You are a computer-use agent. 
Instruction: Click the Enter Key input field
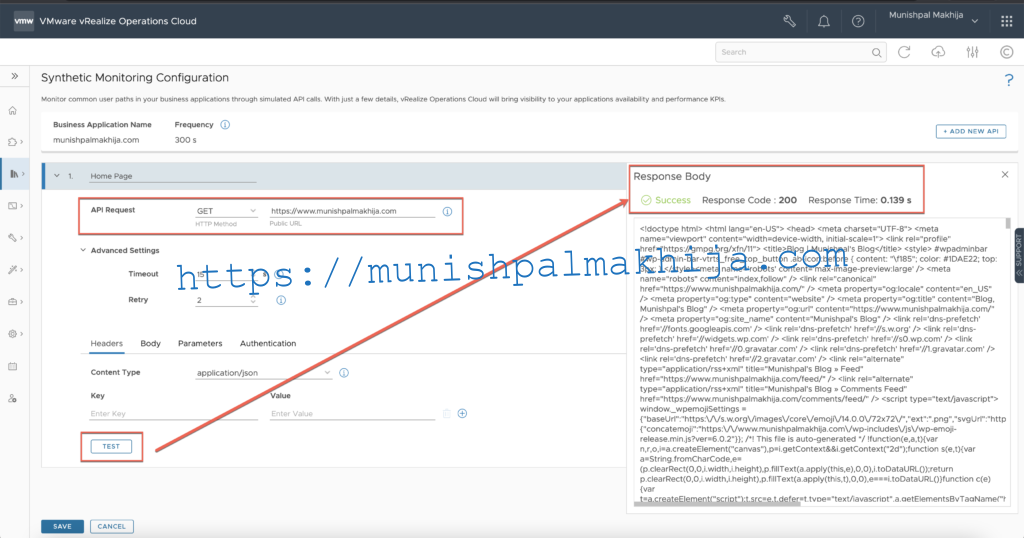coord(174,413)
